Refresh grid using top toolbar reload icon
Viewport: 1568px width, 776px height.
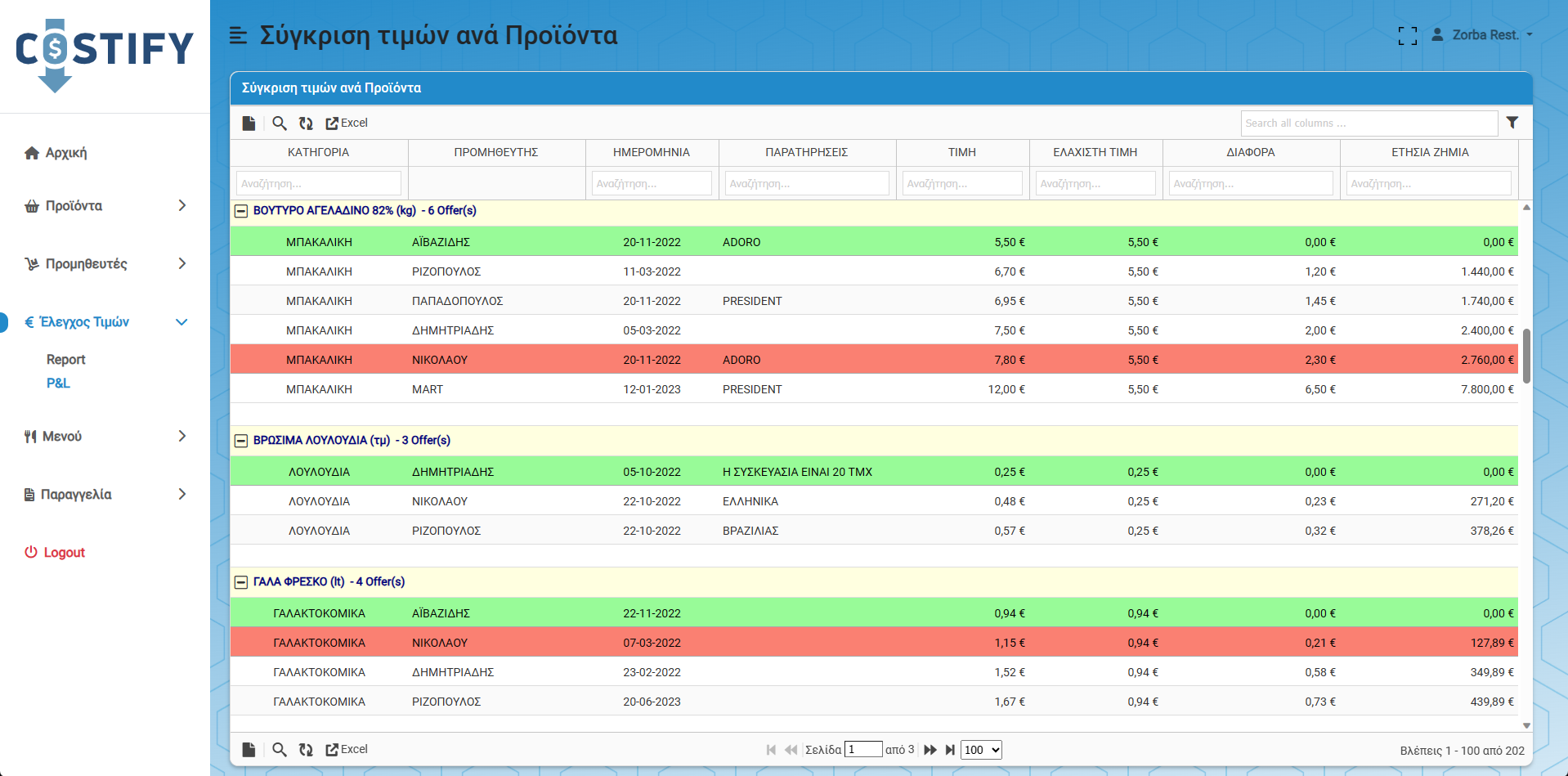click(306, 123)
